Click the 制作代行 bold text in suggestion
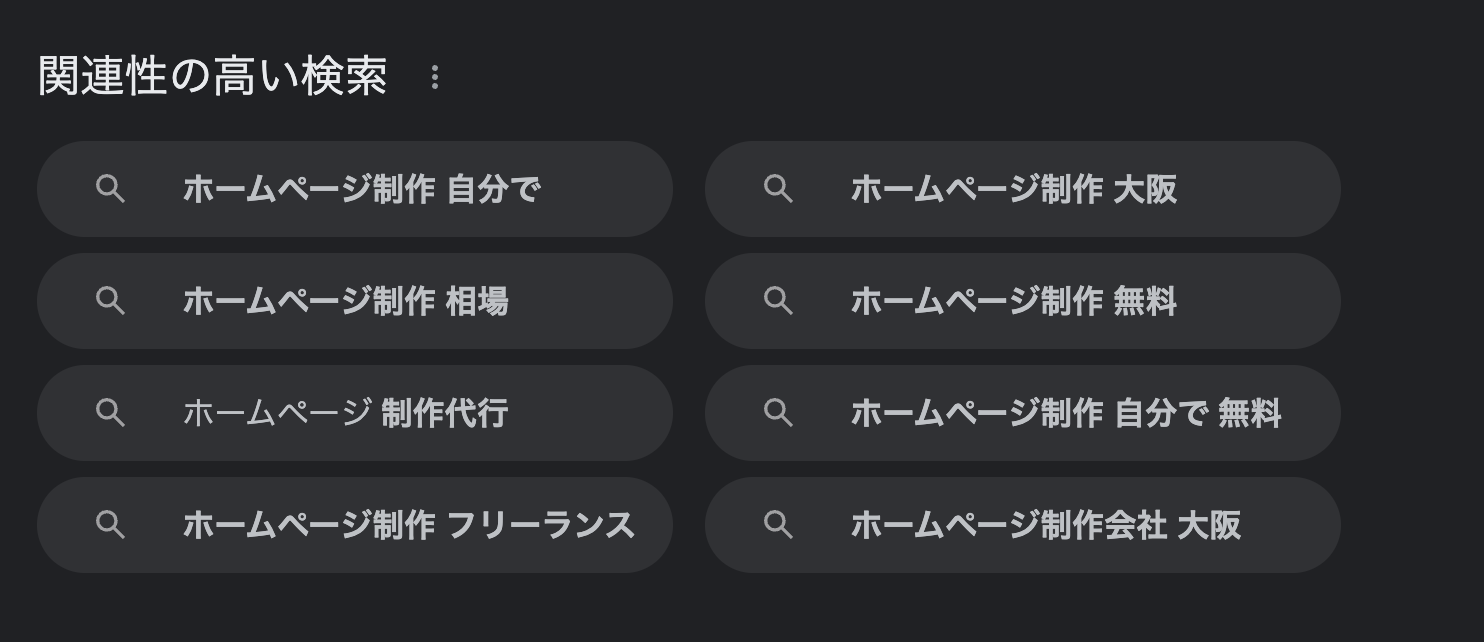The width and height of the screenshot is (1484, 642). pos(444,413)
